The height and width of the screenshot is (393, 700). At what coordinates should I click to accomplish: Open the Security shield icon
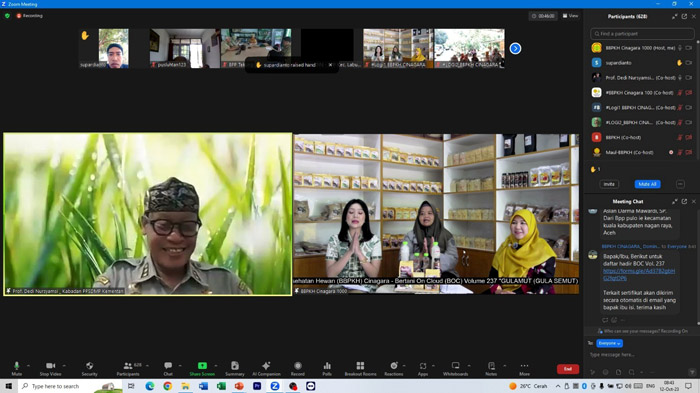89,366
